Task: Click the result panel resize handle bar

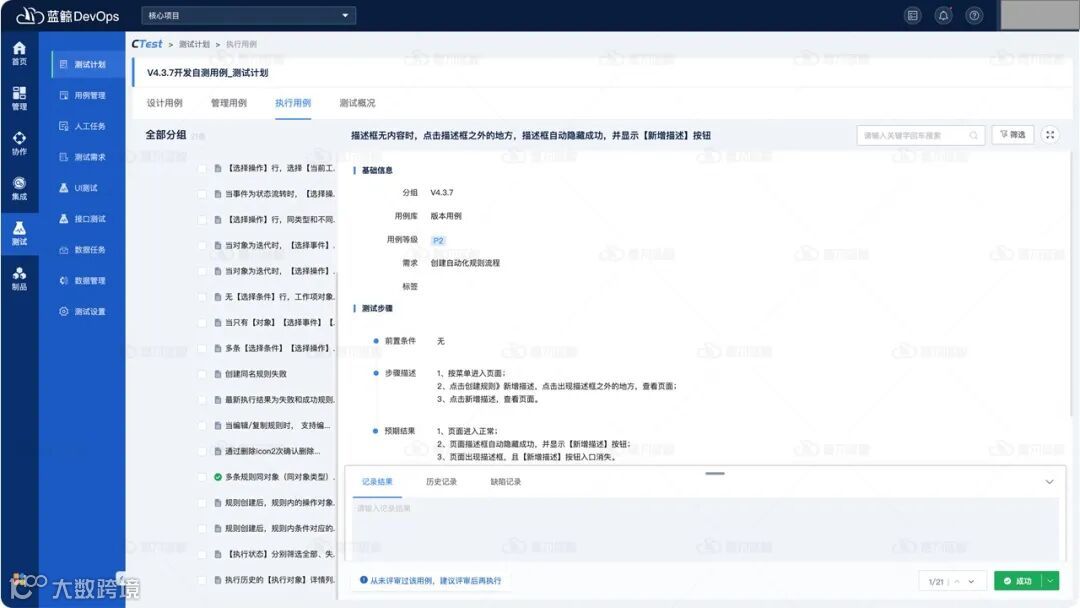Action: tap(715, 473)
